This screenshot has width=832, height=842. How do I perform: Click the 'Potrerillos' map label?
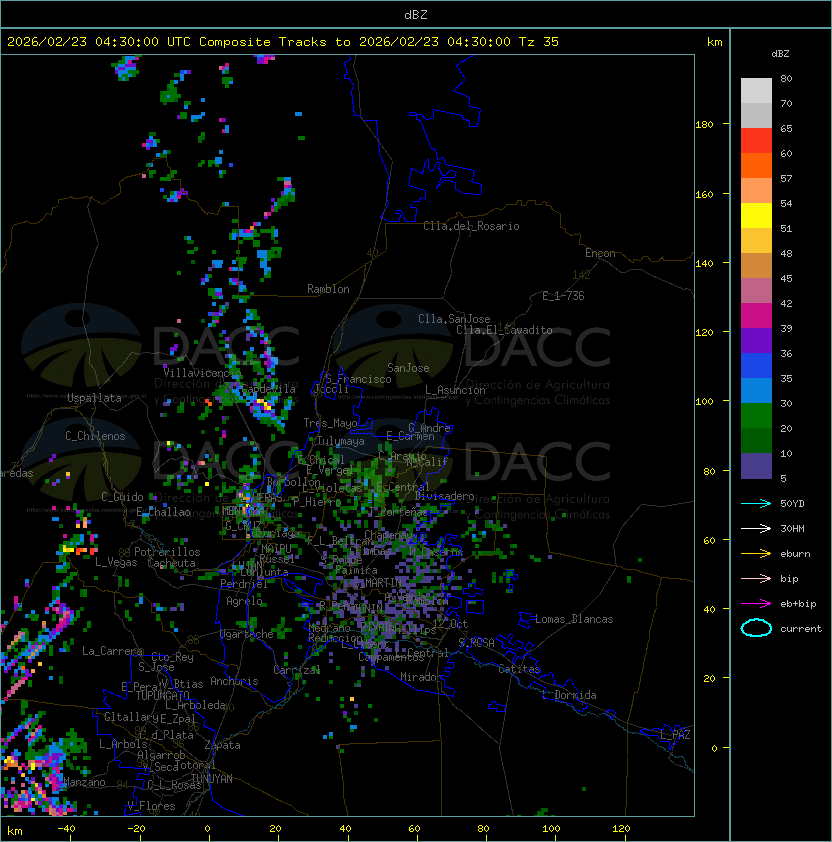[167, 552]
